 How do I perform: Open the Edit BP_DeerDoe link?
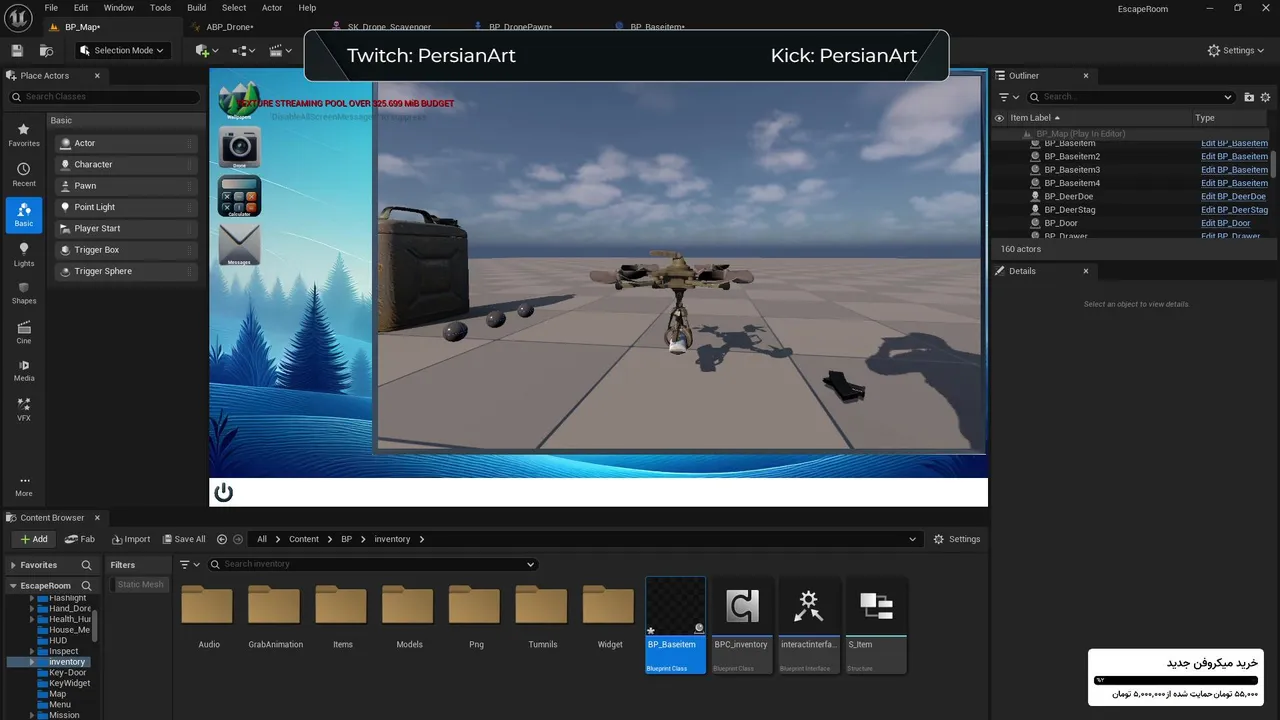tap(1233, 197)
